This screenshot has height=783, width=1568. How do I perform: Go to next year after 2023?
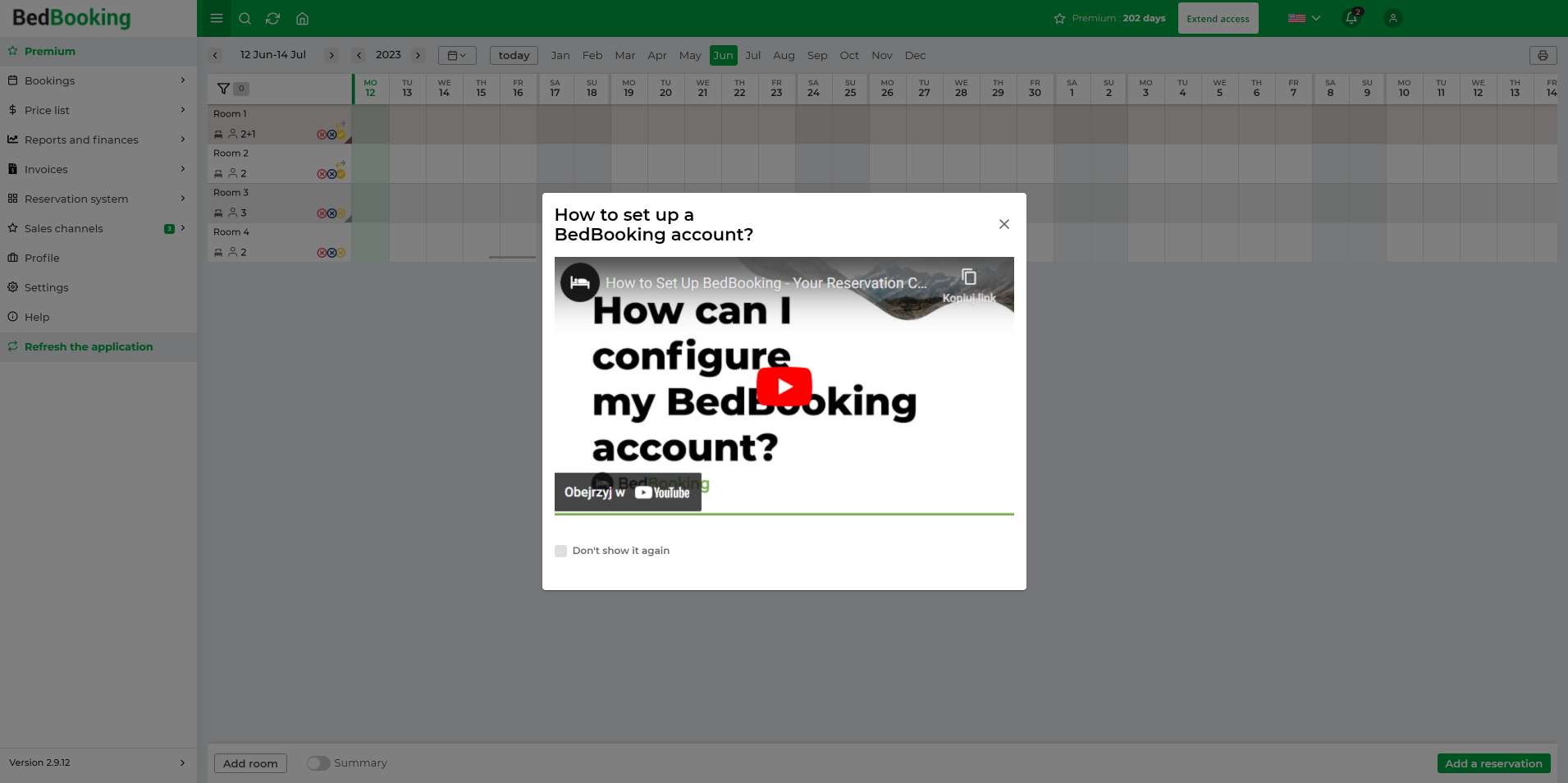pyautogui.click(x=418, y=55)
